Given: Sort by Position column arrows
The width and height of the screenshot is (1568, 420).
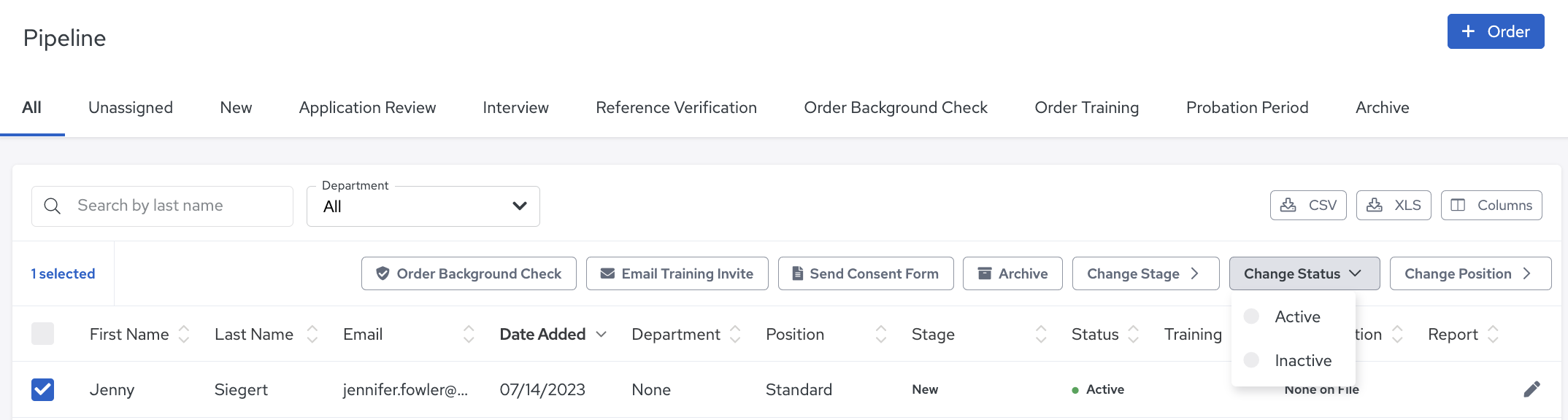Looking at the screenshot, I should 881,334.
